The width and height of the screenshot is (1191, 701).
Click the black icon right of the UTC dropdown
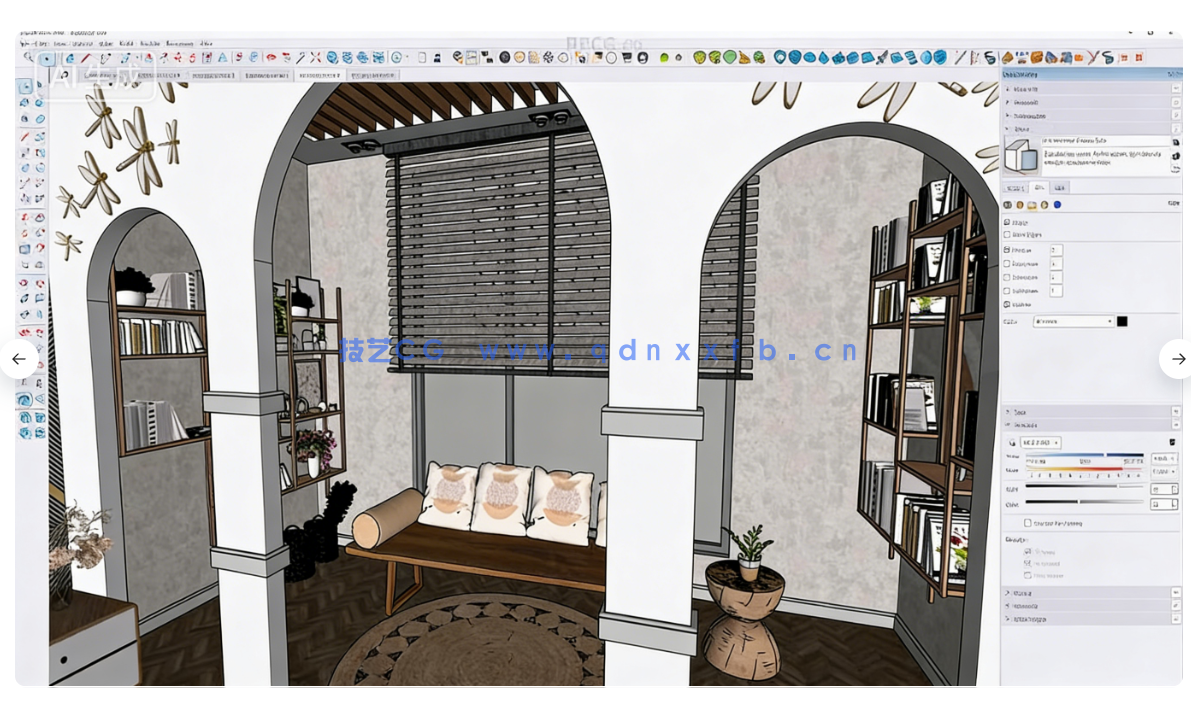click(x=1172, y=442)
